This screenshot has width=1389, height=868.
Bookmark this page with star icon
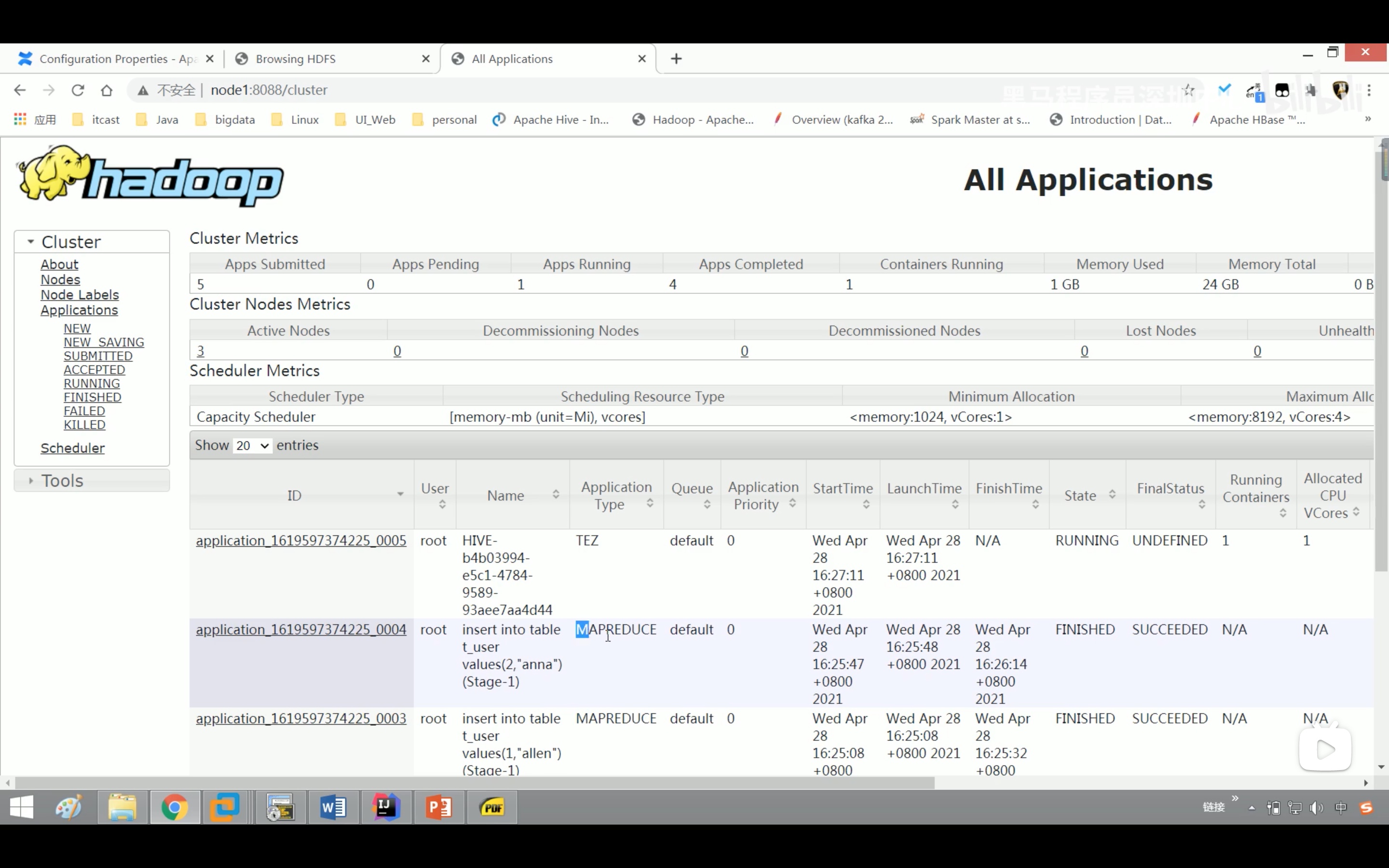1188,90
